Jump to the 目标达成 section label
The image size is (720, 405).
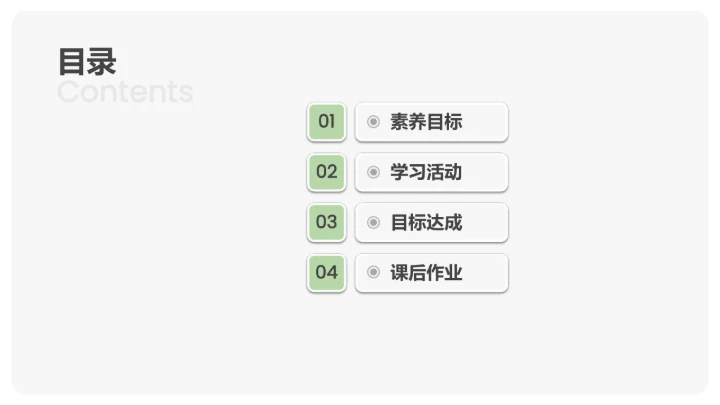click(x=426, y=222)
